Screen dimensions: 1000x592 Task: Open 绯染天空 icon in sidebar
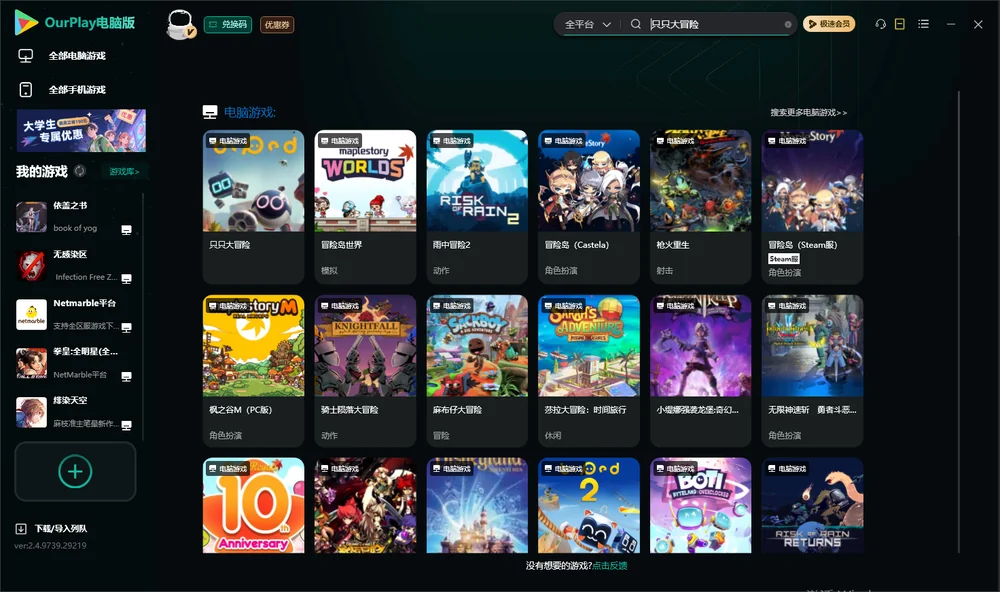31,412
